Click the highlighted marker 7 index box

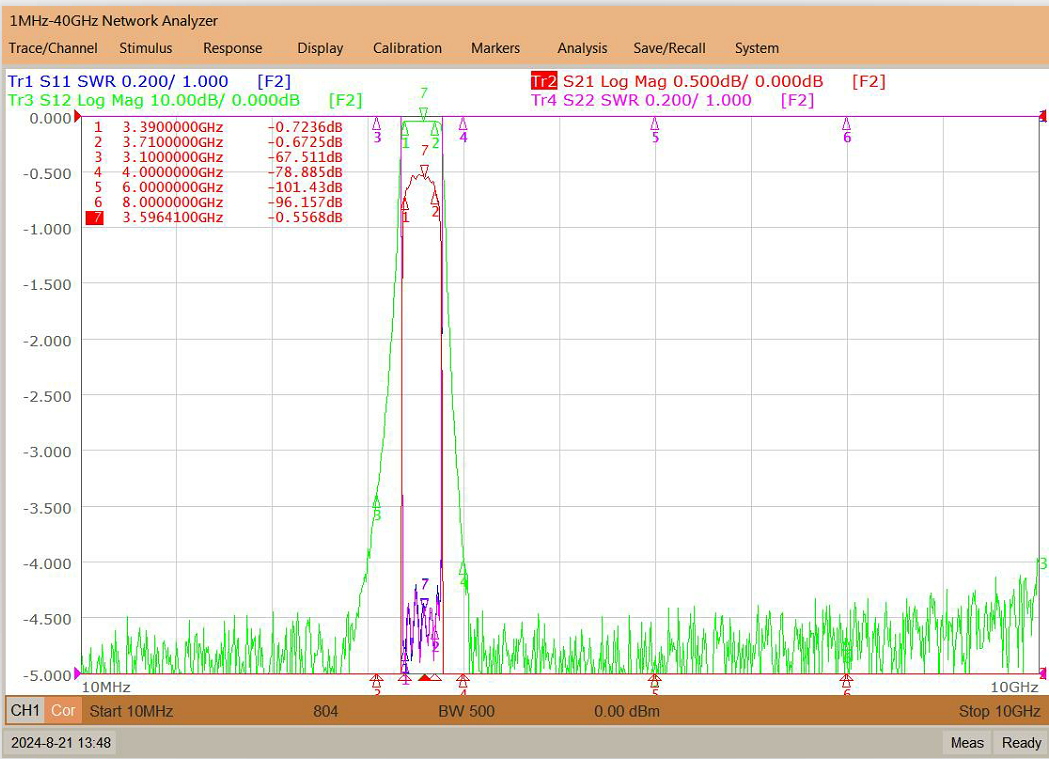(x=94, y=217)
